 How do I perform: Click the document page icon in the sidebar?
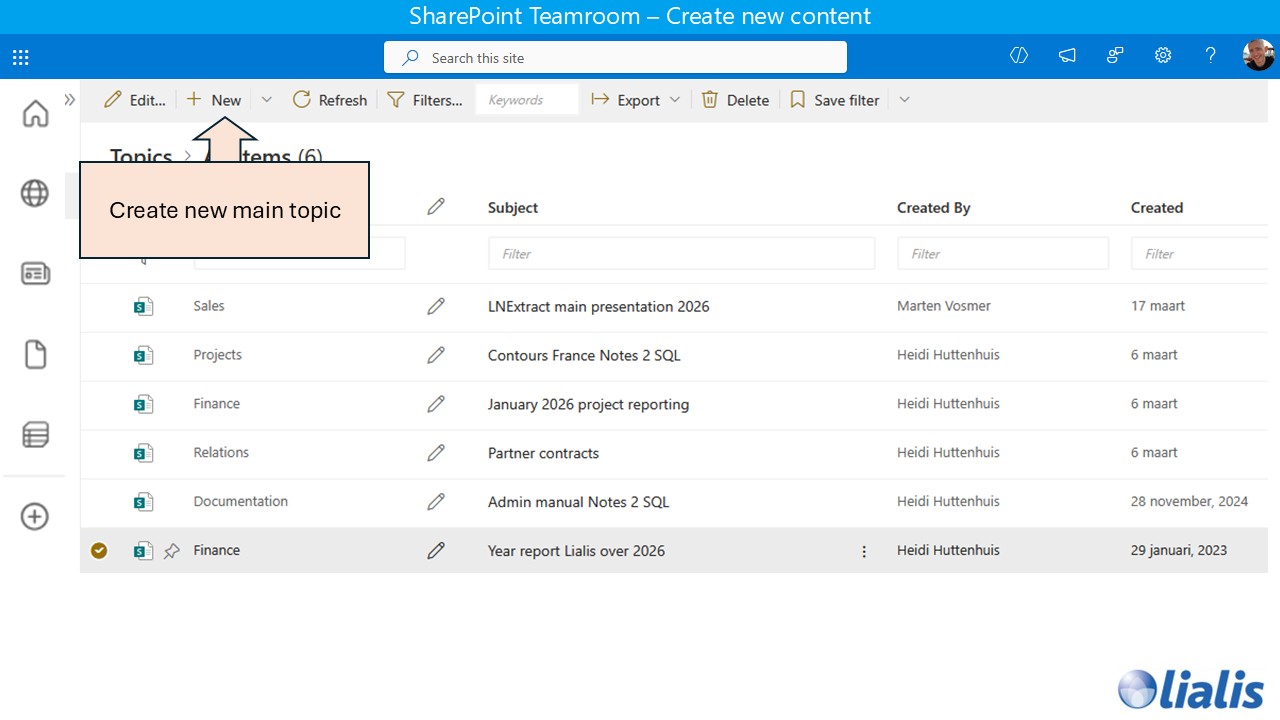pyautogui.click(x=35, y=354)
